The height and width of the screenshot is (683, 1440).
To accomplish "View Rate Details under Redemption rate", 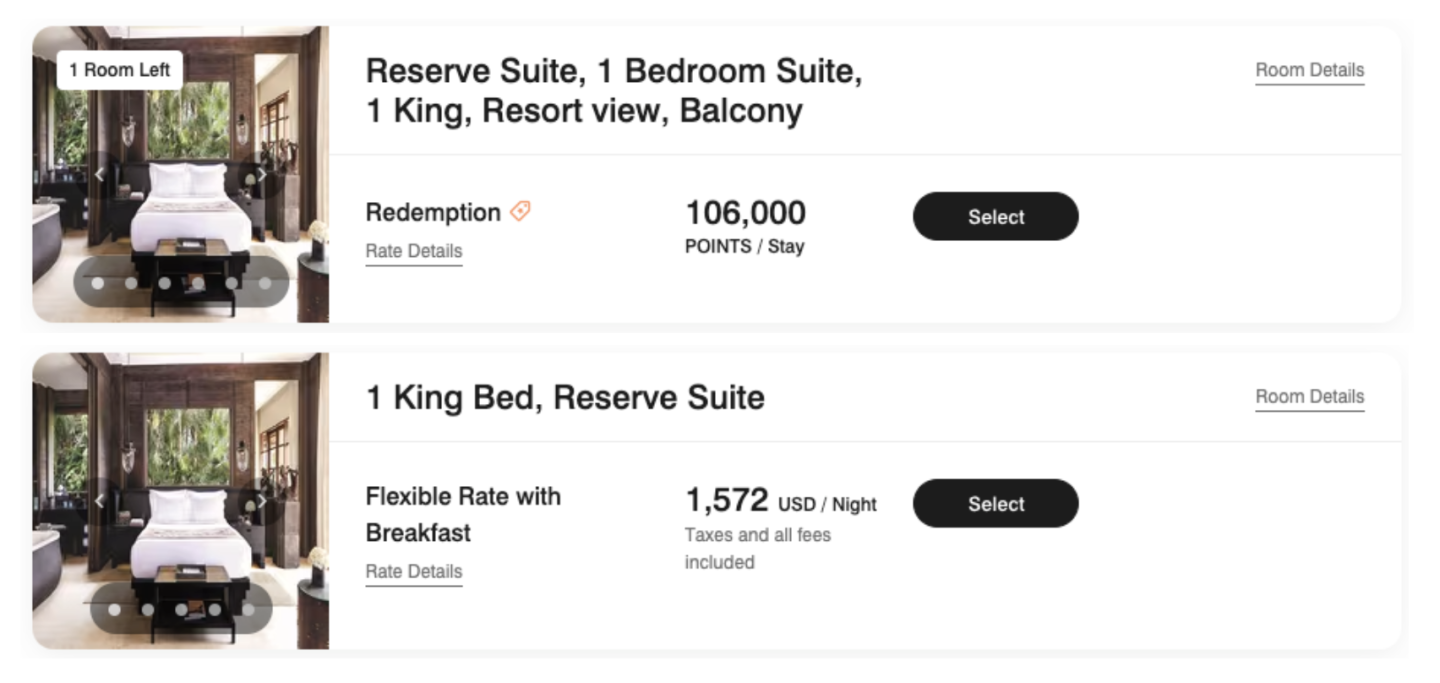I will tap(414, 251).
